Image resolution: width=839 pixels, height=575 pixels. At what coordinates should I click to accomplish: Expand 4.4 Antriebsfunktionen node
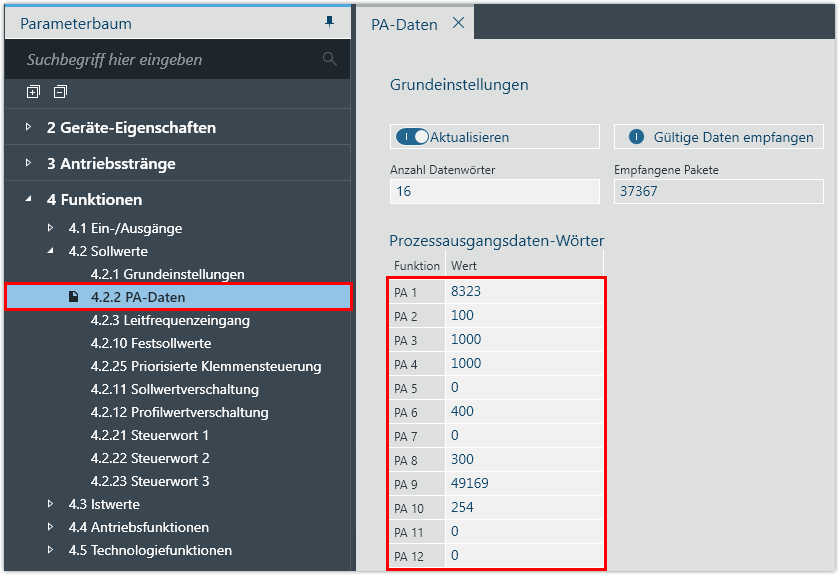tap(50, 527)
